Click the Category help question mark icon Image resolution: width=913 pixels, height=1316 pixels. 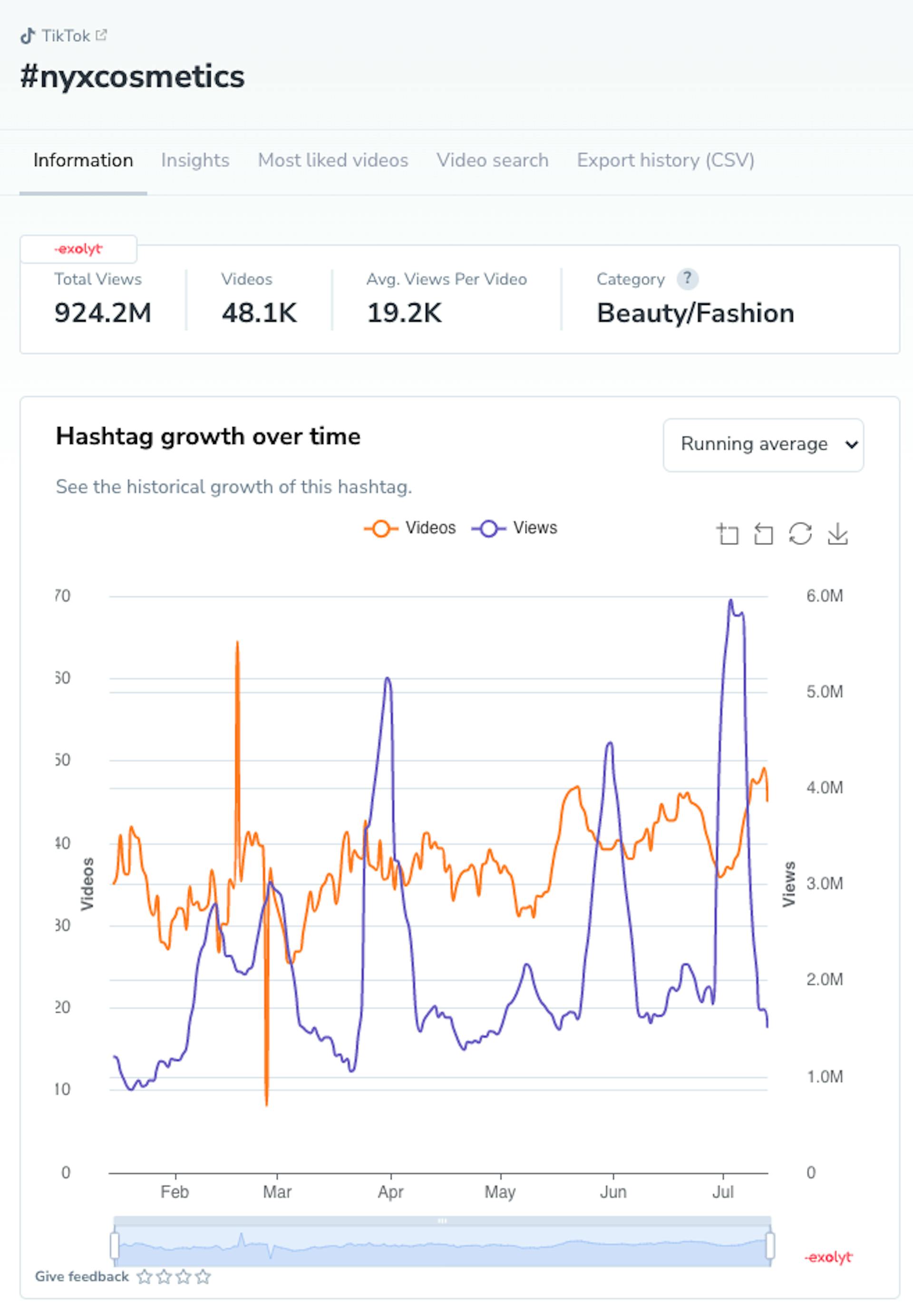687,279
